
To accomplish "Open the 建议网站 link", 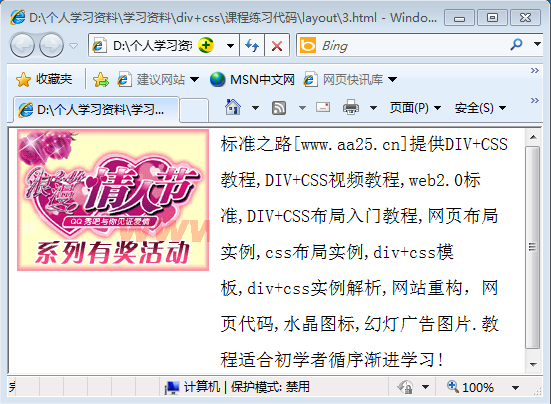I will click(151, 79).
